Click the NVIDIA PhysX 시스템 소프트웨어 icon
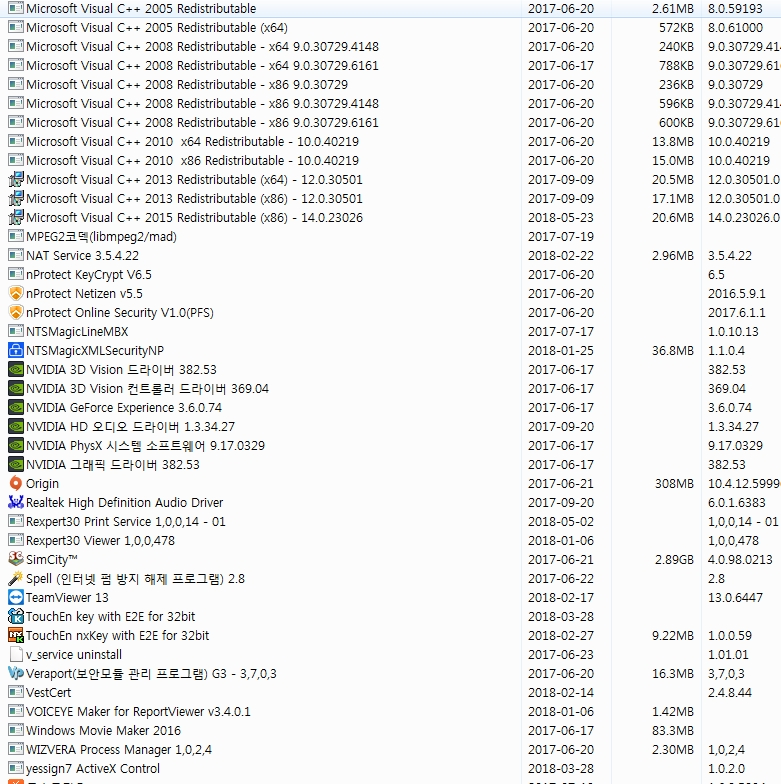 pos(16,446)
